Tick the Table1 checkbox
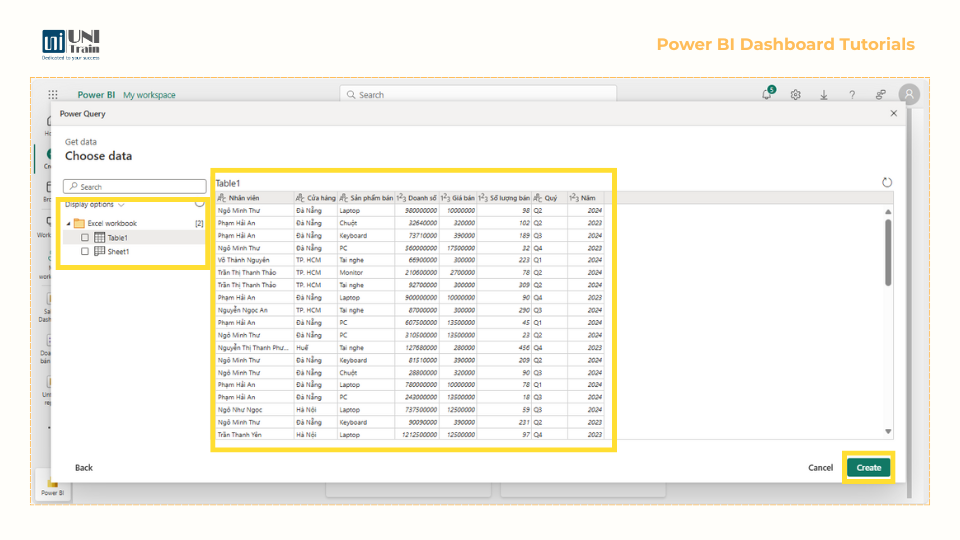 (85, 238)
